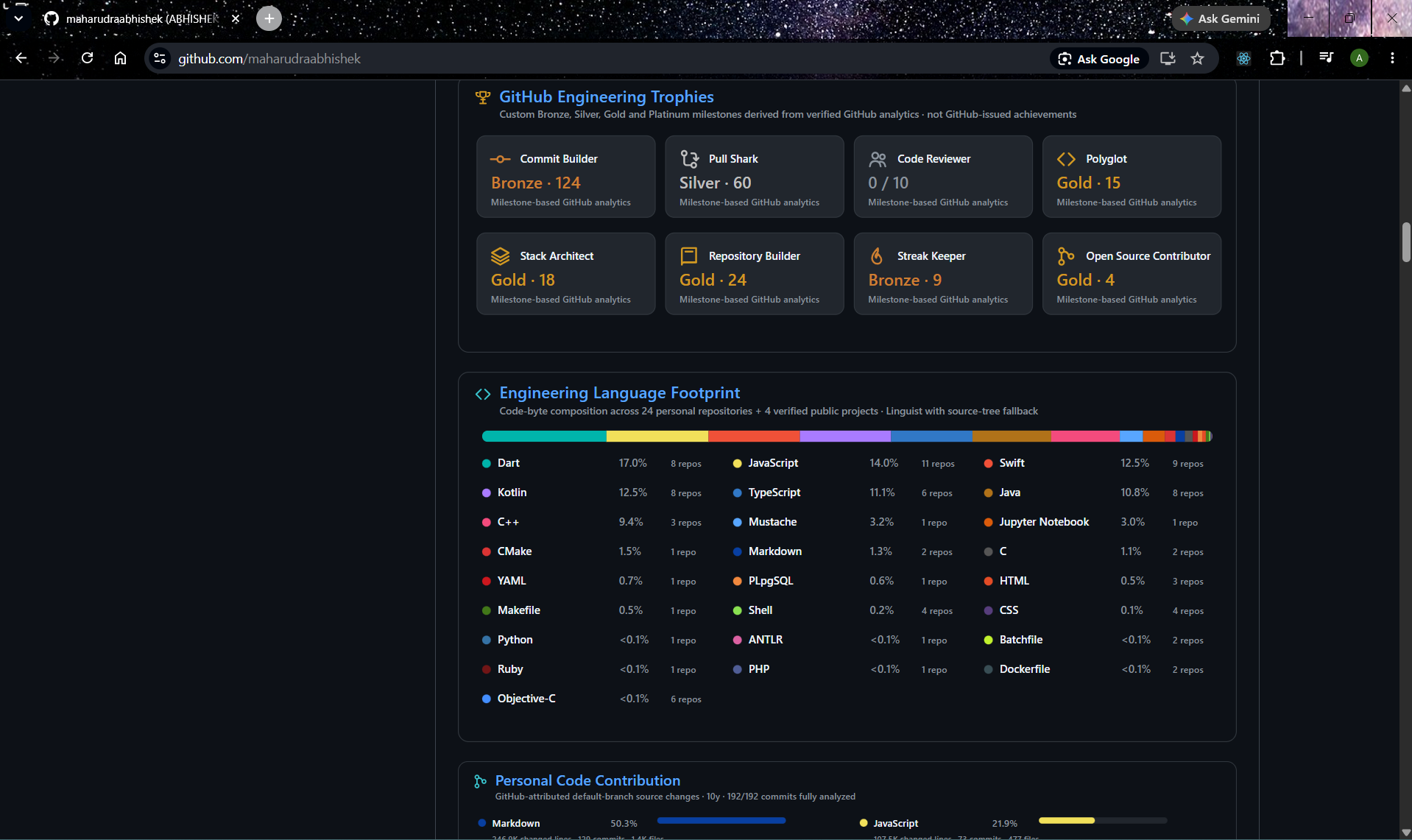1412x840 pixels.
Task: Click the Ask Gemini button
Action: point(1221,18)
